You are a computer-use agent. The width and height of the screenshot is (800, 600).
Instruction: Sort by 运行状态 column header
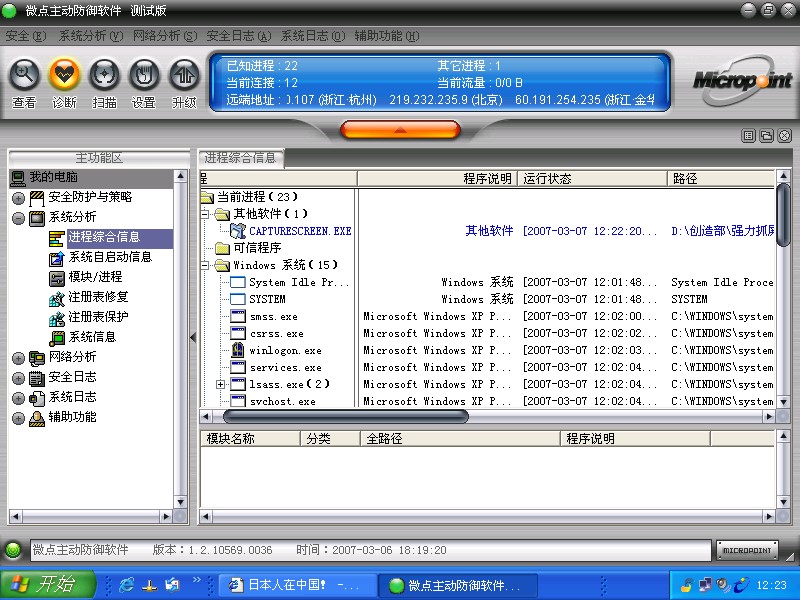(592, 179)
